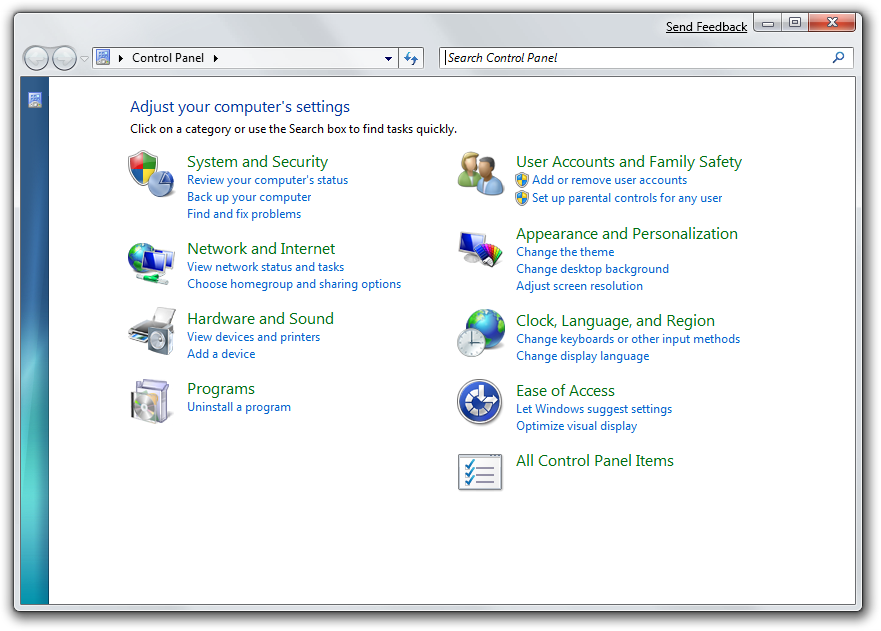
Task: Open Review your computer's status
Action: coord(267,180)
